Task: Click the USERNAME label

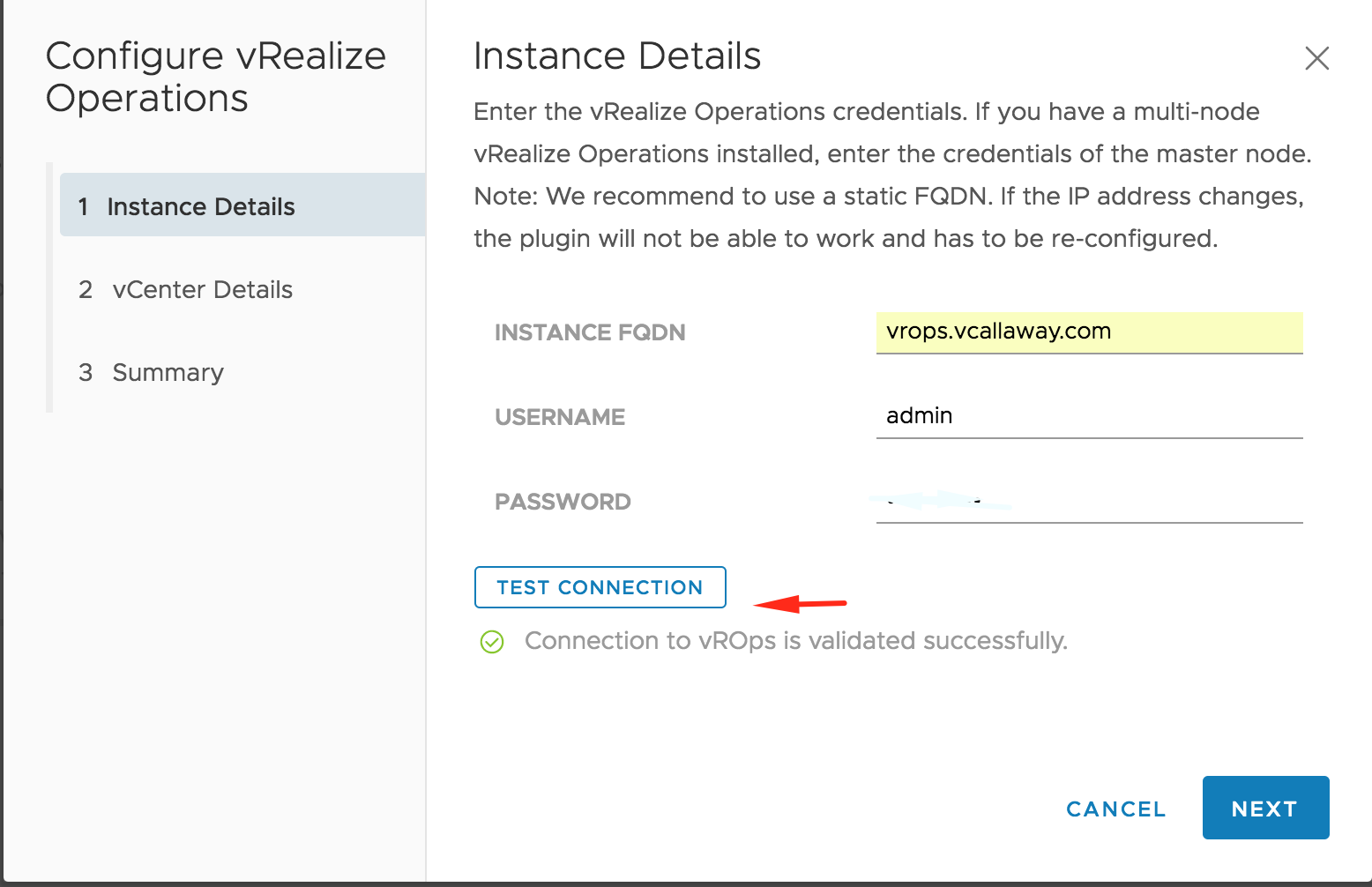Action: tap(560, 417)
